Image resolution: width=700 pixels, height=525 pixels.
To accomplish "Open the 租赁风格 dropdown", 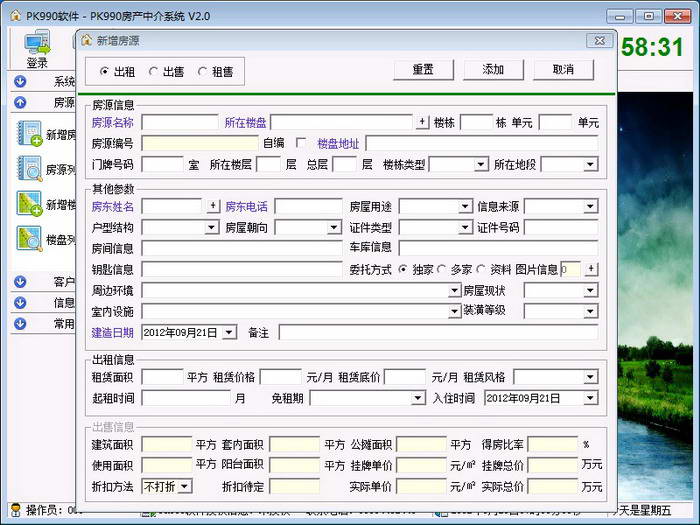I will tap(591, 377).
